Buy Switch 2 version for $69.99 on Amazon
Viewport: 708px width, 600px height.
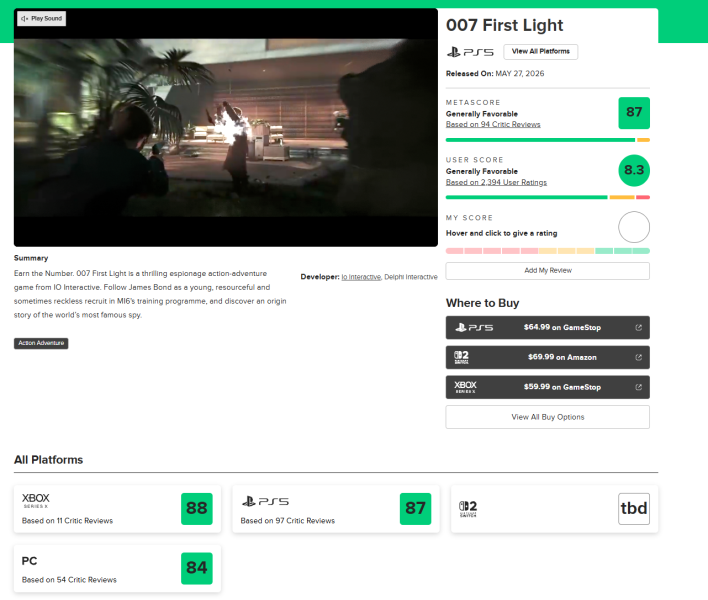coord(547,357)
